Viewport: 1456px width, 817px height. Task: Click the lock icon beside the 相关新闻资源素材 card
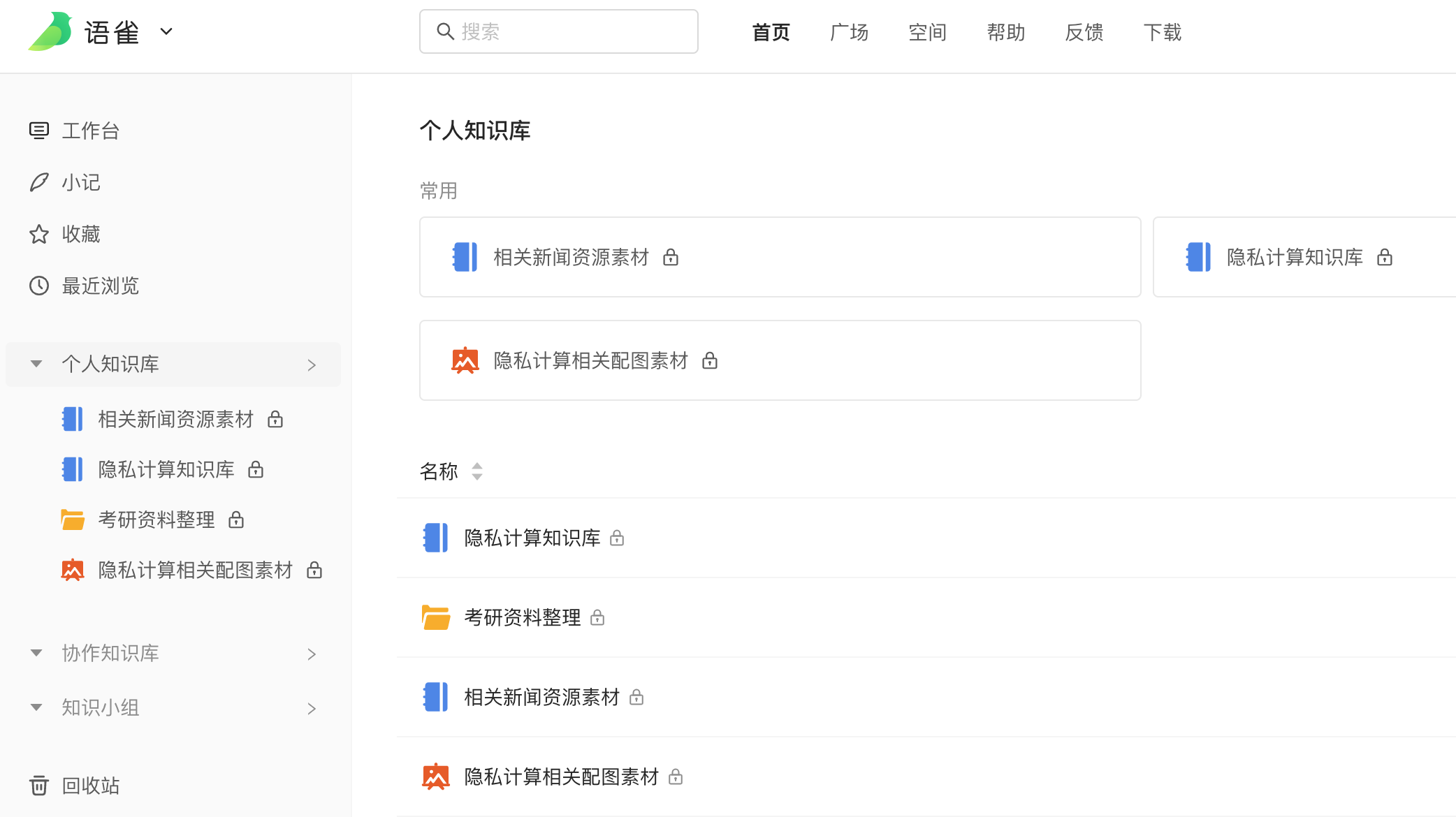[671, 258]
